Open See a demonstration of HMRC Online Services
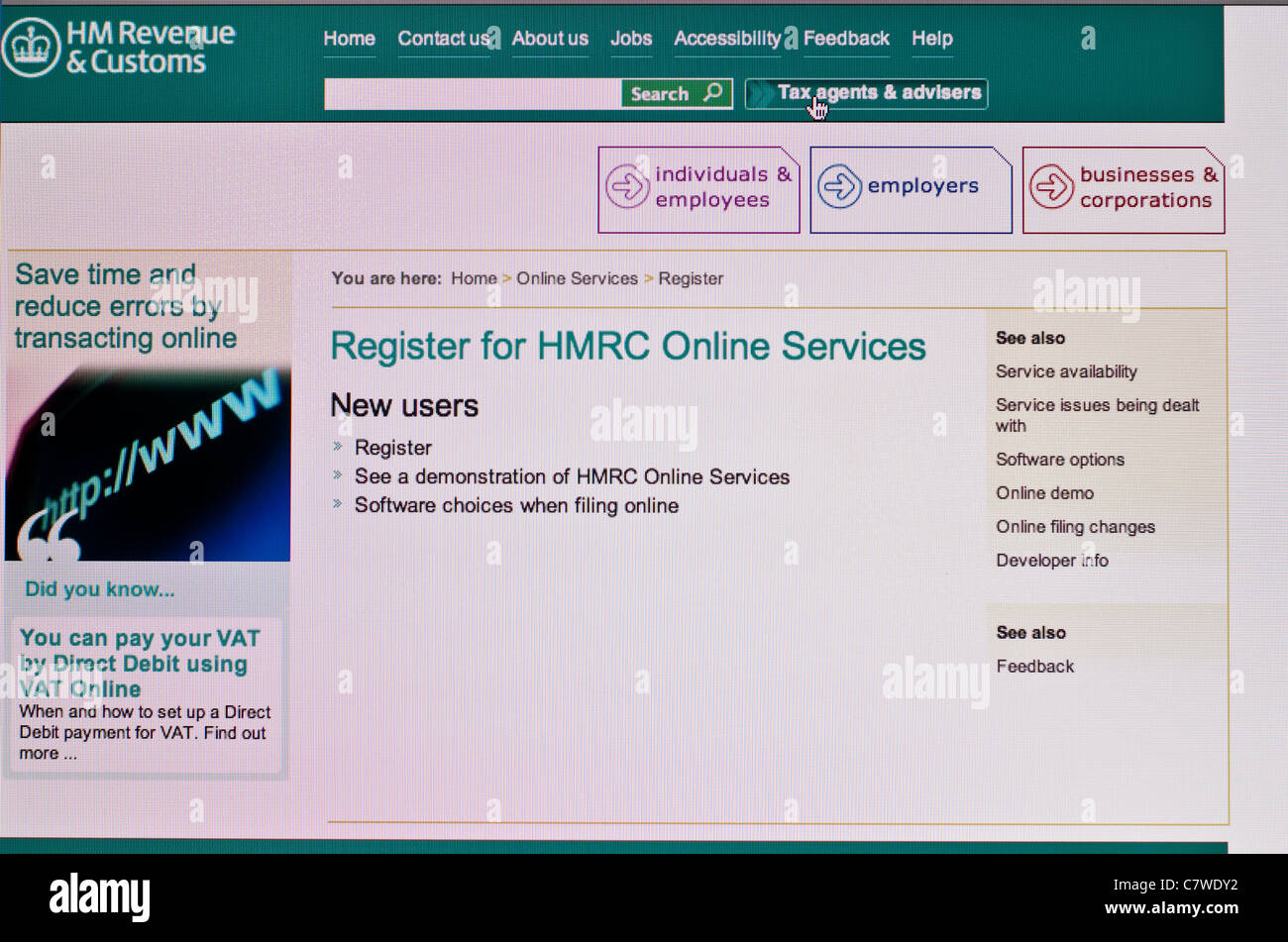1288x942 pixels. (x=573, y=476)
